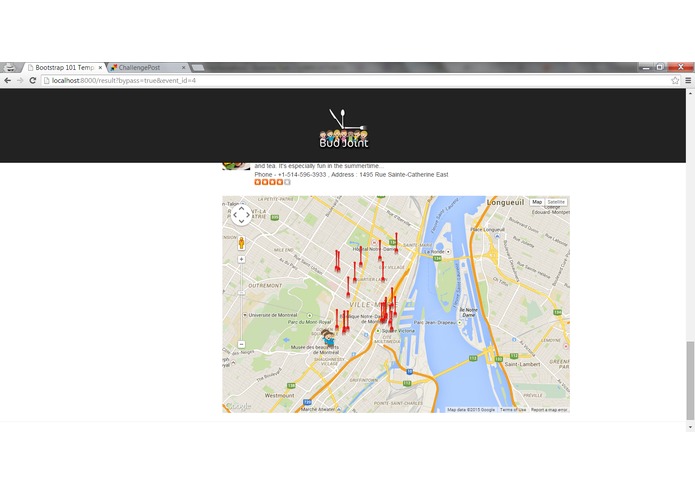
Task: Pan map down with bottom arrow
Action: click(x=242, y=222)
